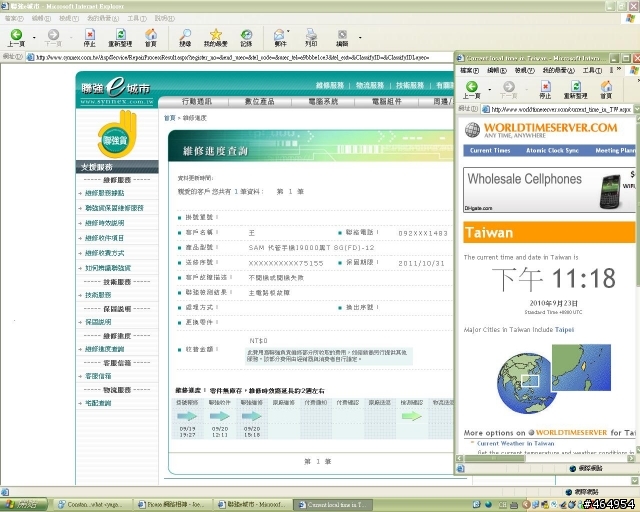Image resolution: width=640 pixels, height=512 pixels.
Task: Open 工具(T) menu in WorldTimeServer window
Action: (x=592, y=70)
